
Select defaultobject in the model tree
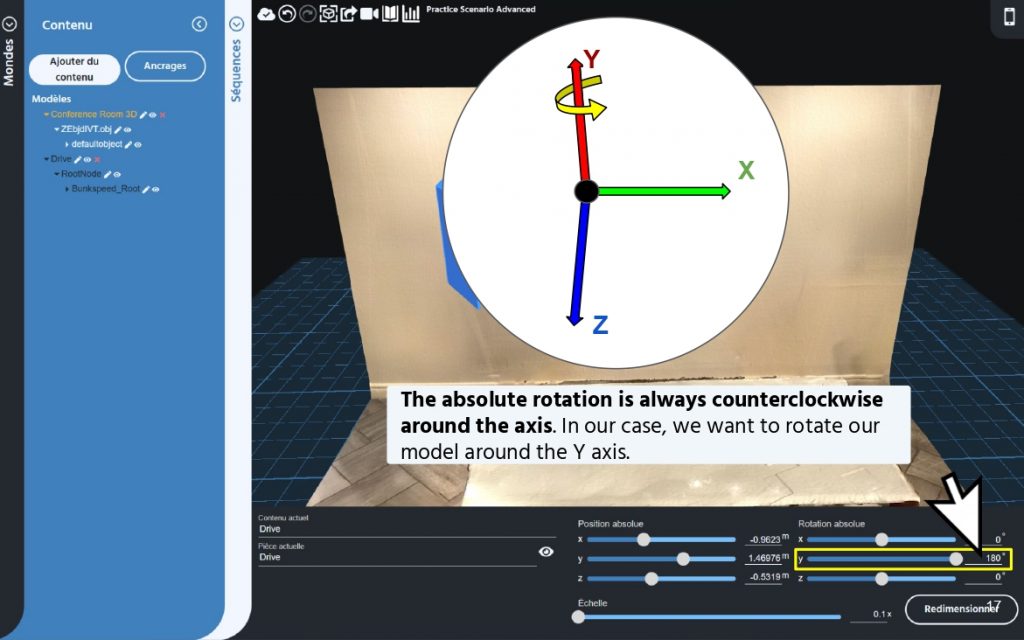click(x=97, y=144)
